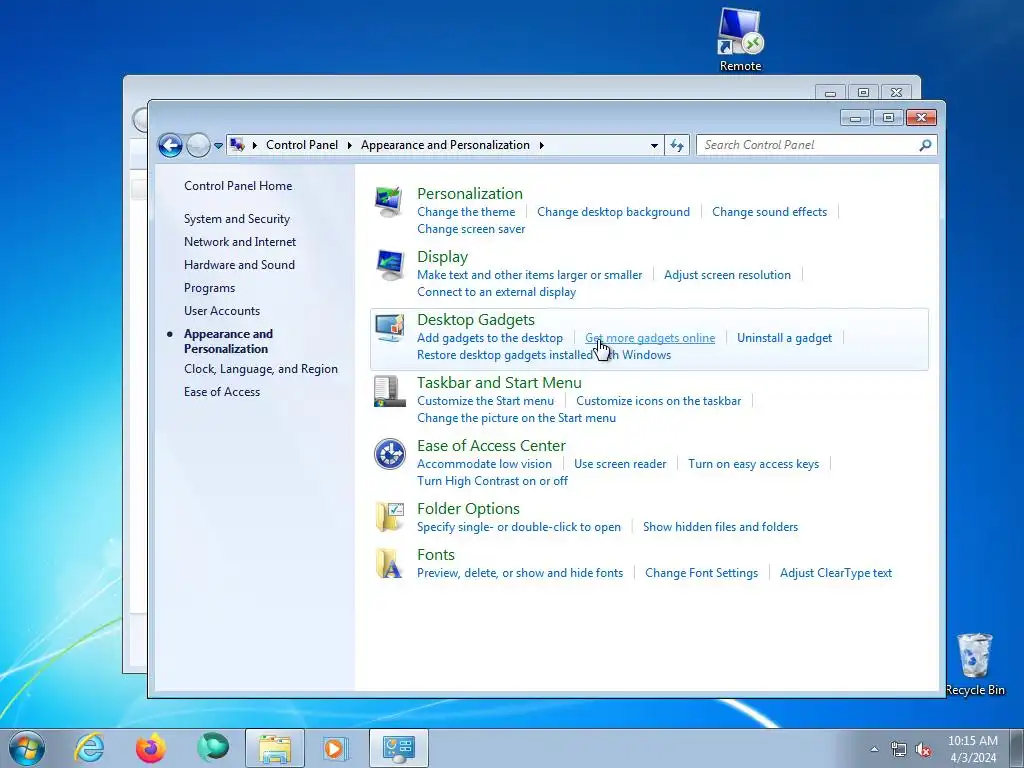This screenshot has width=1024, height=768.
Task: Open the Recycle Bin
Action: 975,664
